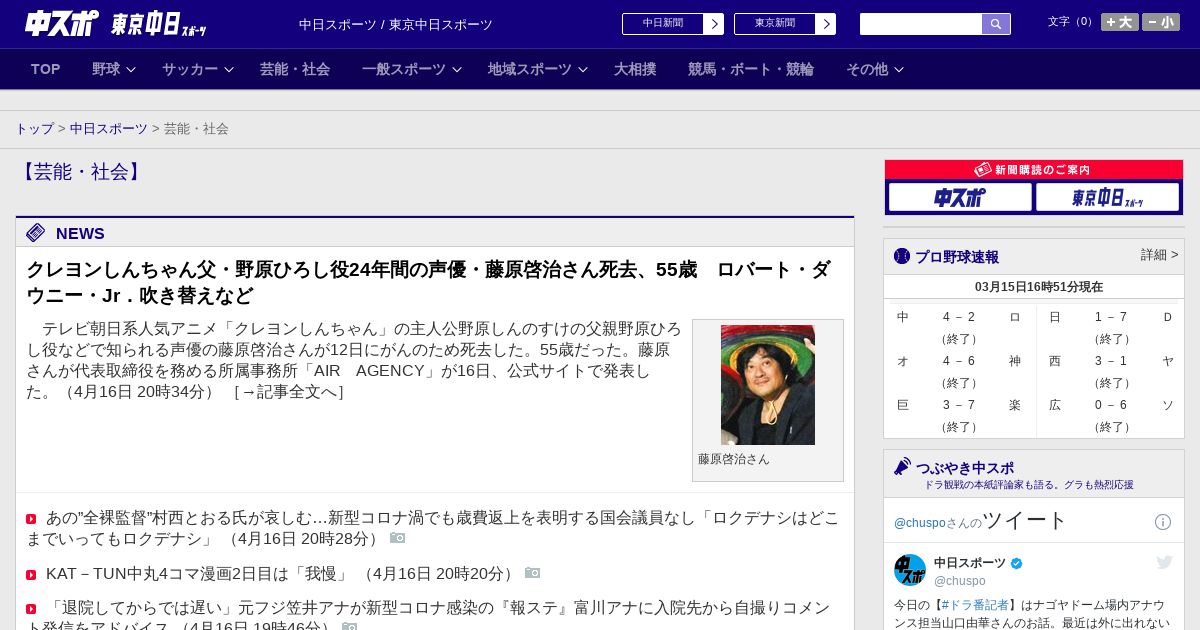This screenshot has width=1200, height=630.
Task: Click red bullet icon beside KAT-TUN article
Action: point(31,575)
